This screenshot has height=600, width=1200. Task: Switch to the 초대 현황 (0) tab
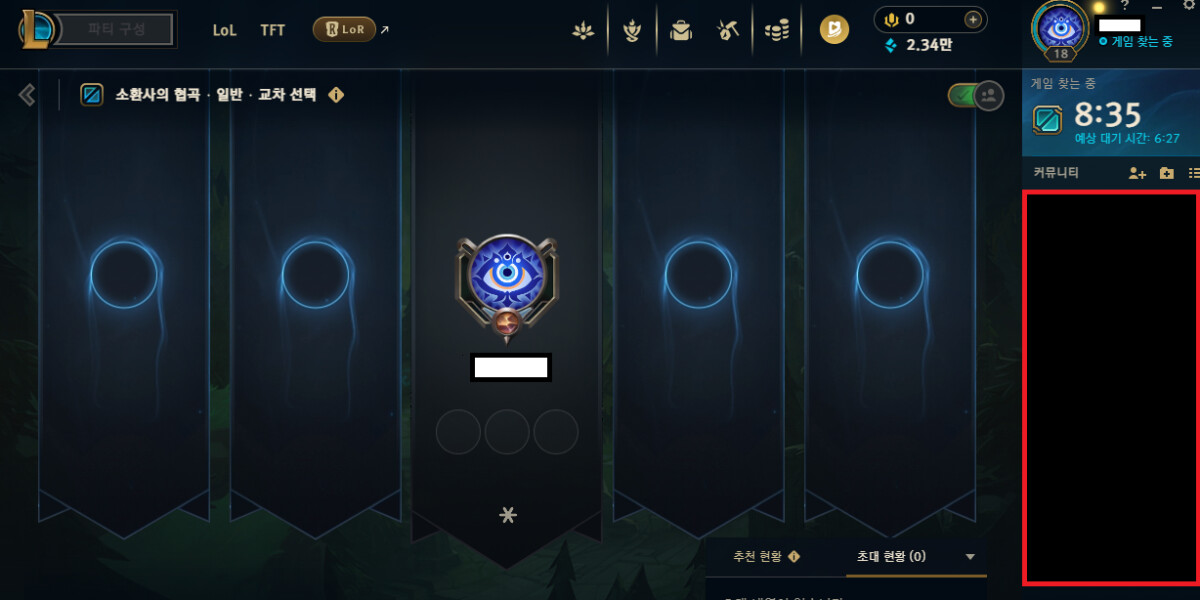[891, 557]
